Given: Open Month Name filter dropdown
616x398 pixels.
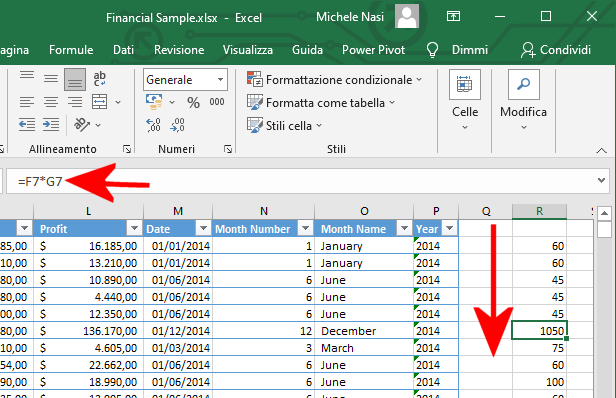Looking at the screenshot, I should pyautogui.click(x=404, y=228).
